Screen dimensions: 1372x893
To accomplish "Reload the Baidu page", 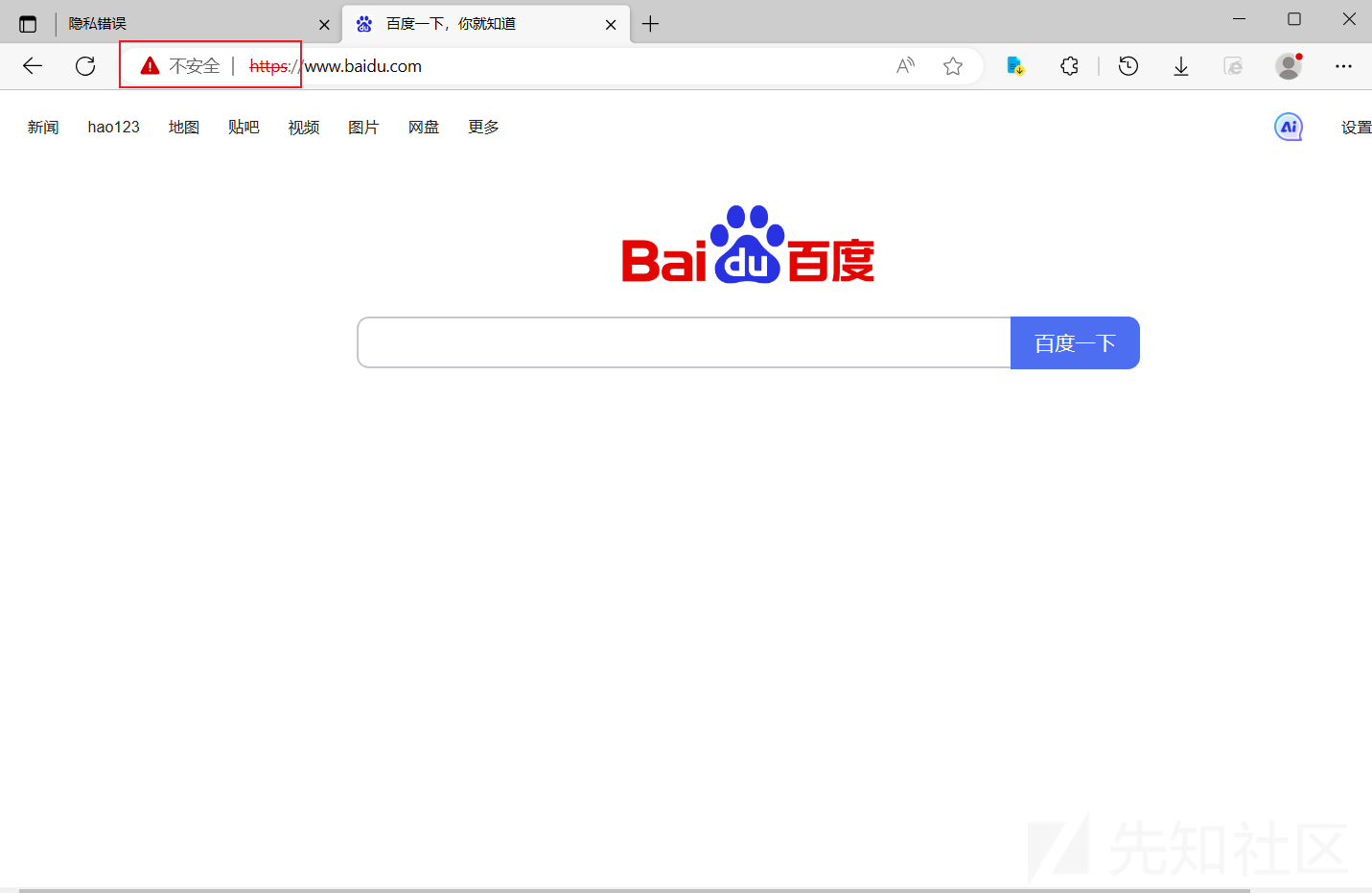I will point(85,65).
